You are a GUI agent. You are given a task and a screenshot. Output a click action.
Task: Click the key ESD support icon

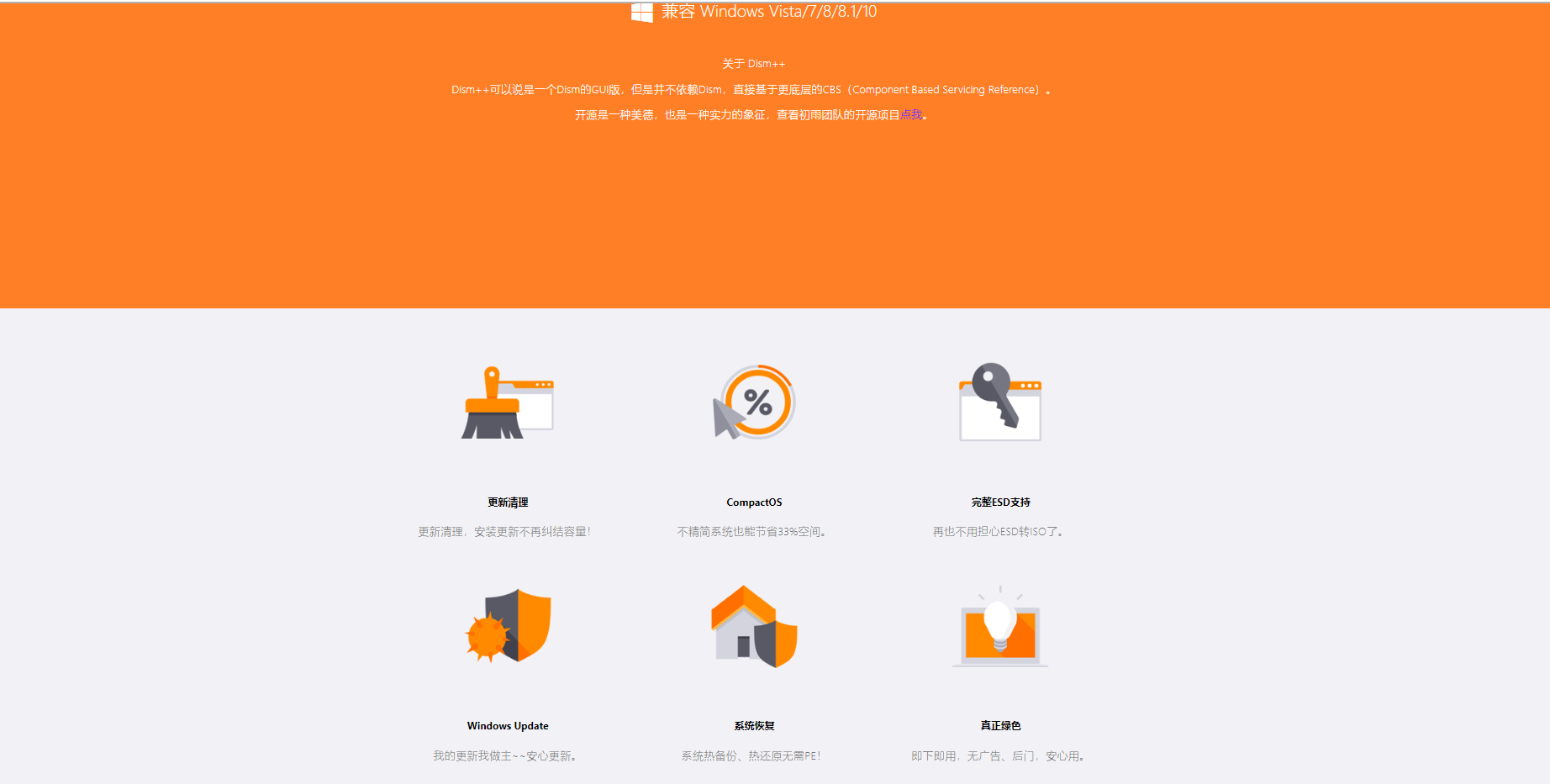(1000, 402)
